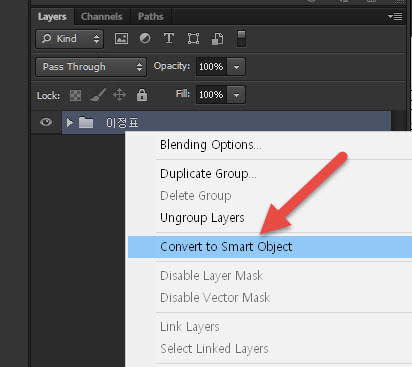Select the 이정표 group name
Screen dimensions: 412x367
(x=122, y=123)
